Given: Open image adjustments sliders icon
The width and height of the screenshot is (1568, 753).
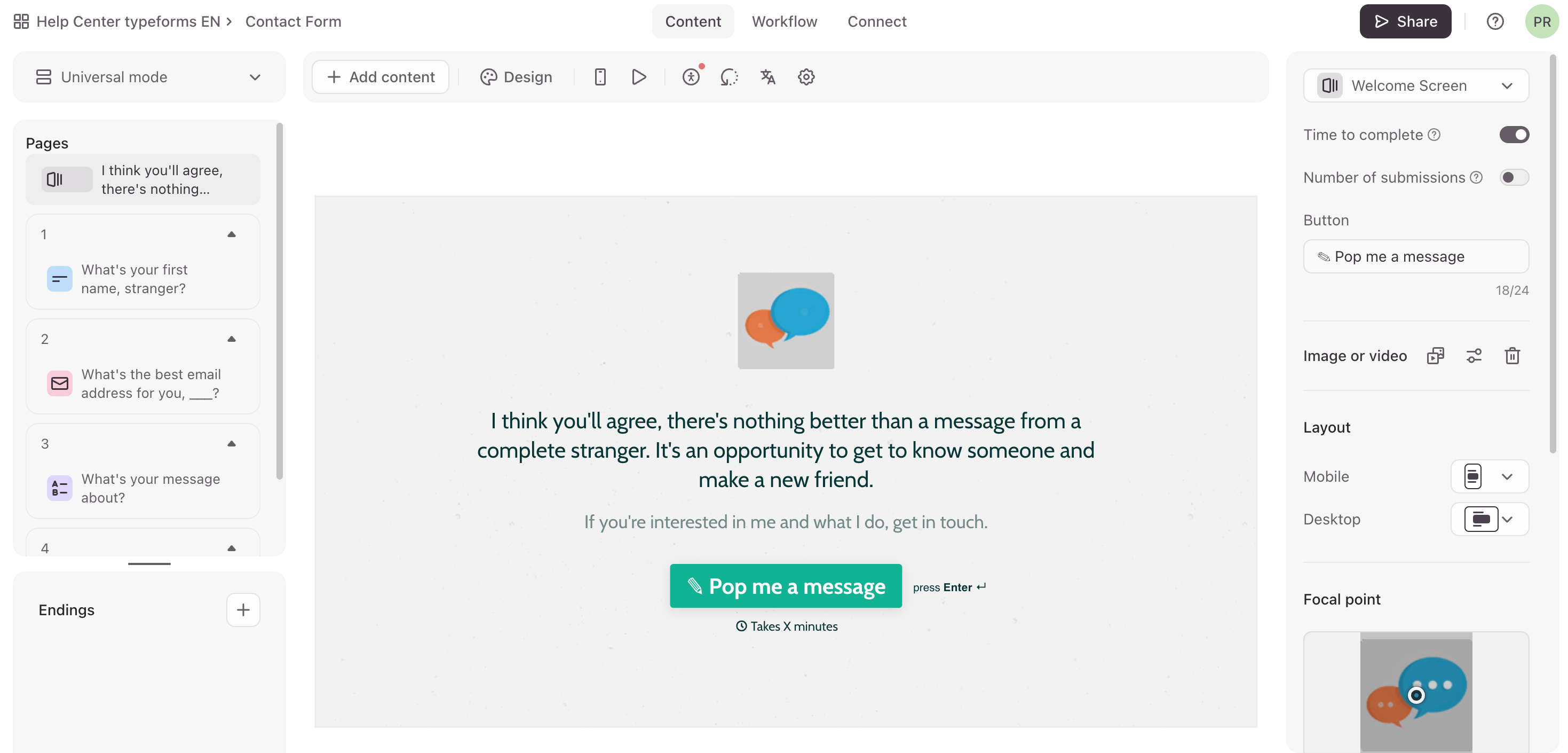Looking at the screenshot, I should (x=1474, y=355).
